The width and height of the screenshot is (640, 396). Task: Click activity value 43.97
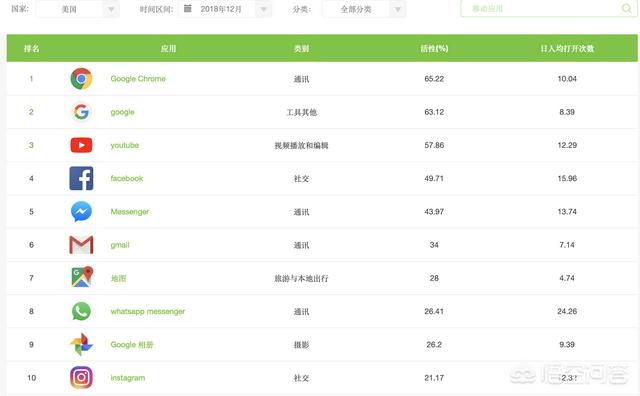(x=434, y=211)
